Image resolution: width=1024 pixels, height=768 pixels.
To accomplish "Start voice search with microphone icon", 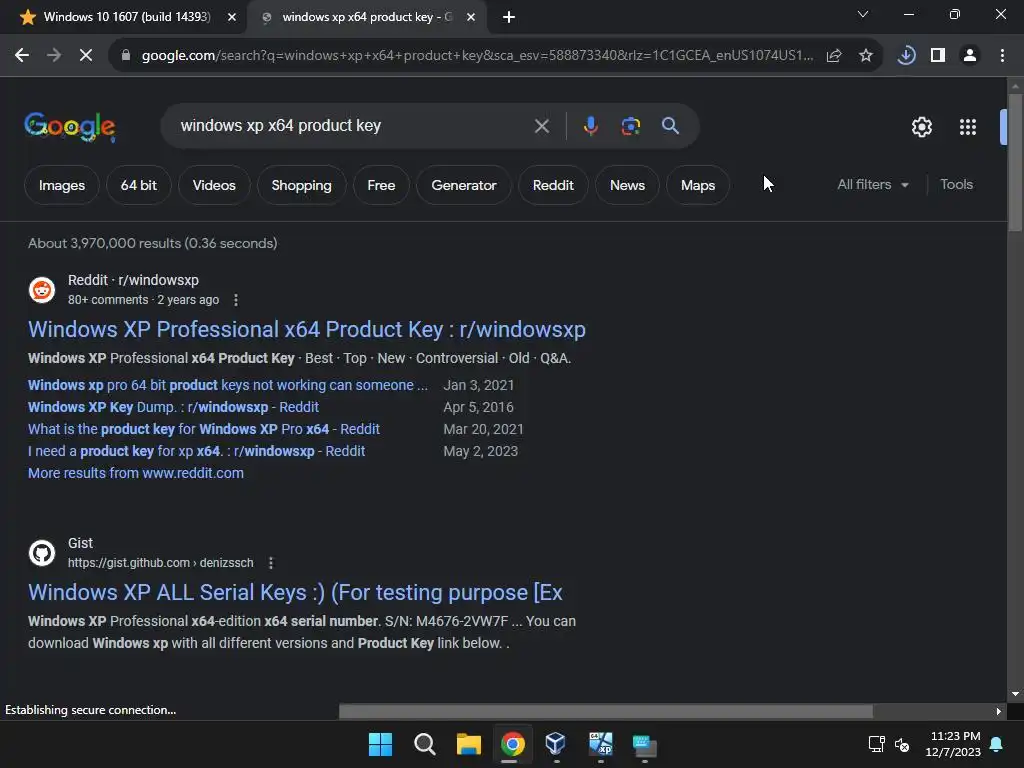I will pyautogui.click(x=590, y=125).
